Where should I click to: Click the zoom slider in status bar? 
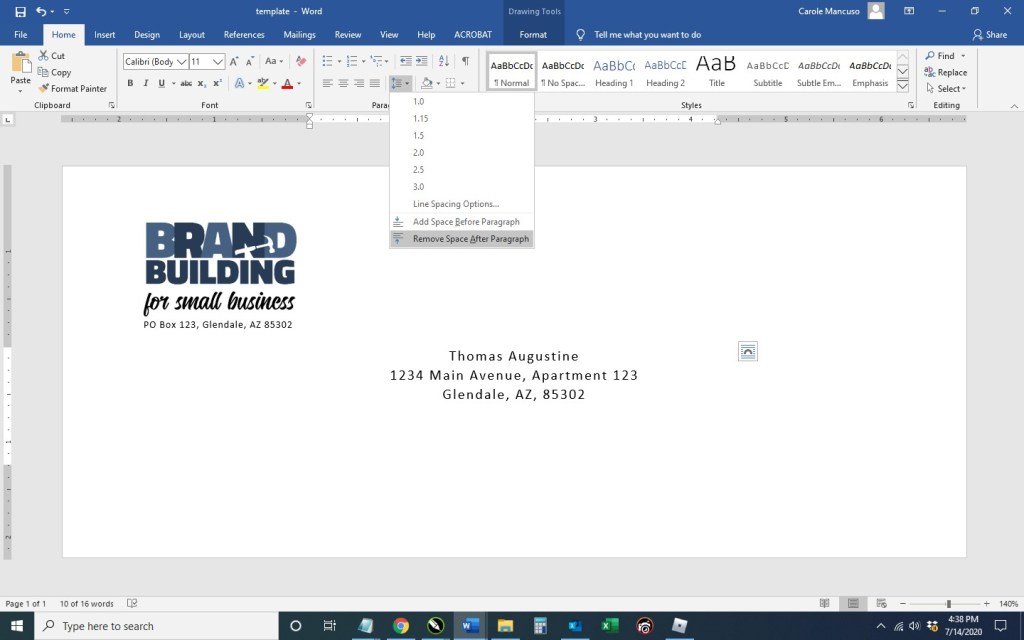coord(948,604)
